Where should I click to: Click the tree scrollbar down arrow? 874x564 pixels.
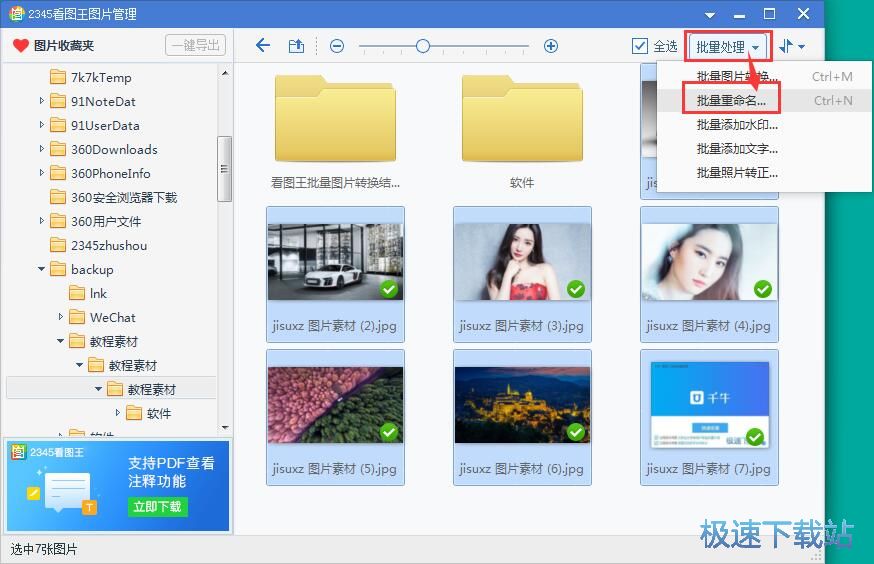pyautogui.click(x=225, y=427)
